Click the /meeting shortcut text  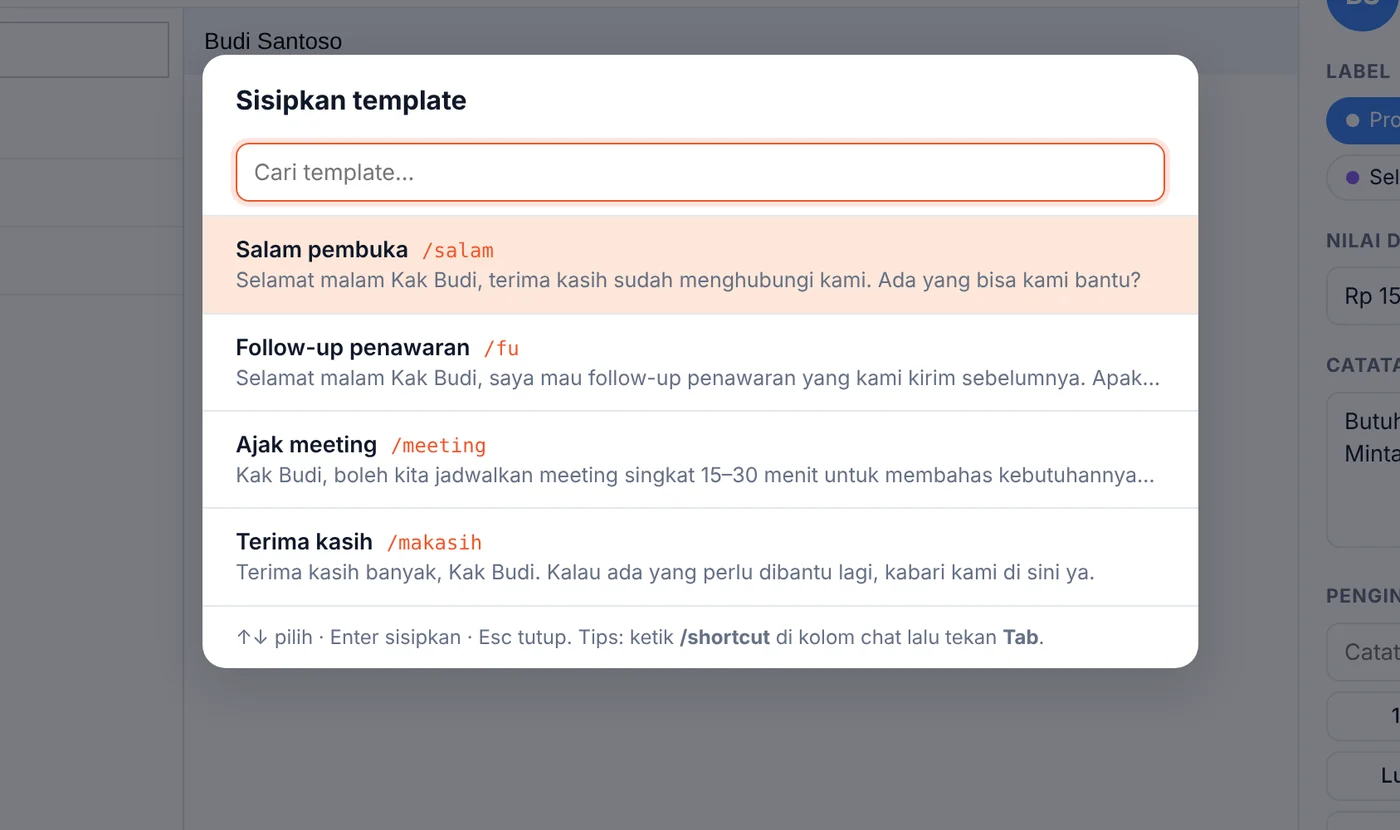click(x=438, y=445)
